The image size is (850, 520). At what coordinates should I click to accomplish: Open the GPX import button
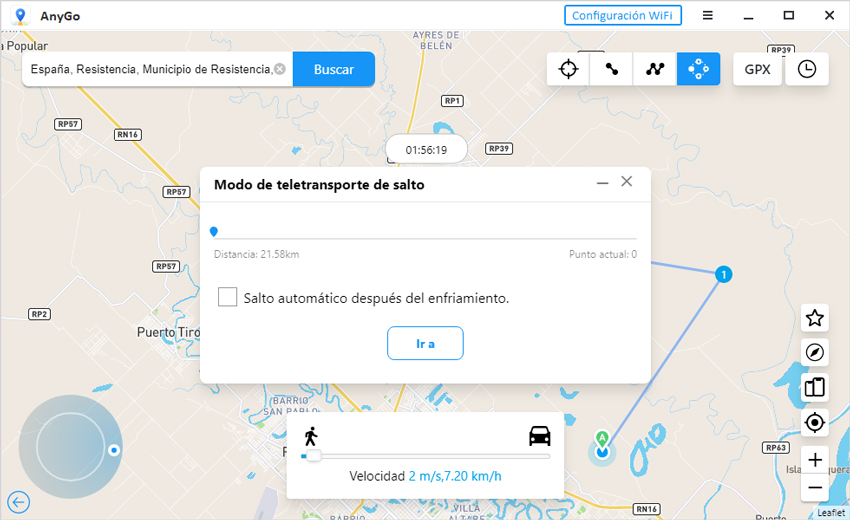point(757,69)
